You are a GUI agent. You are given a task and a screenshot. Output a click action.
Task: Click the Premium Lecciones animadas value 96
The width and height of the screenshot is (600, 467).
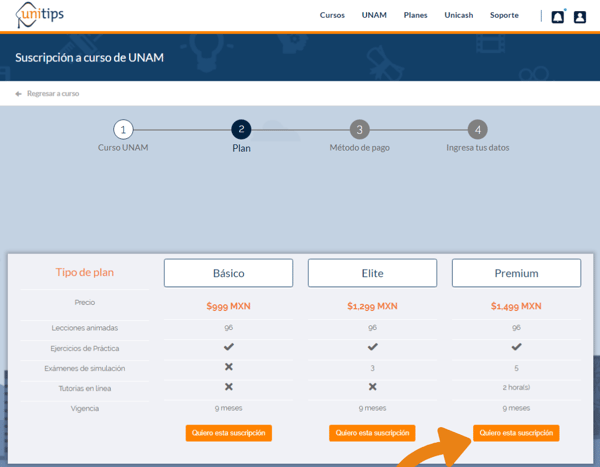pos(516,328)
